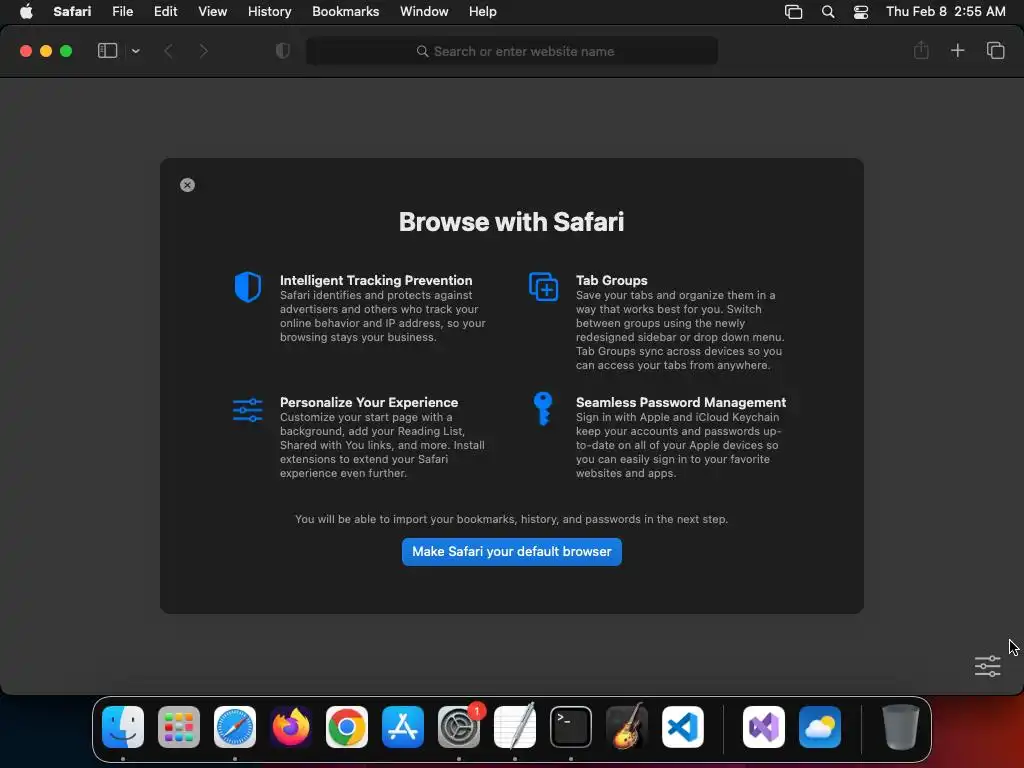
Task: Click the Personalize Your Experience sliders icon
Action: point(248,410)
